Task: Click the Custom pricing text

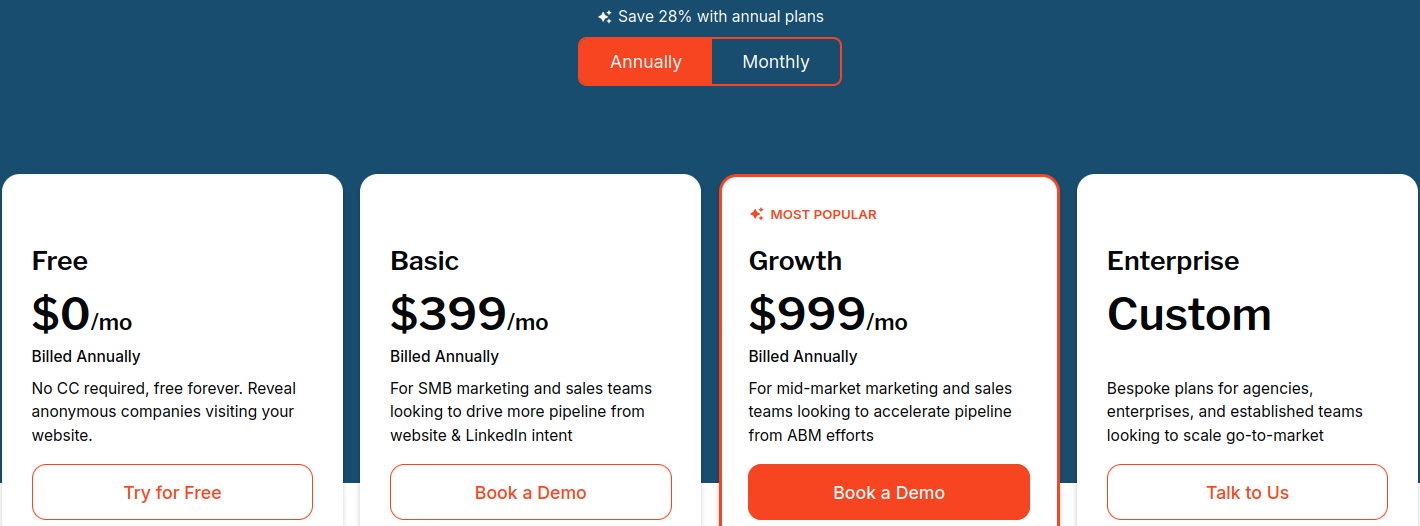Action: point(1189,314)
